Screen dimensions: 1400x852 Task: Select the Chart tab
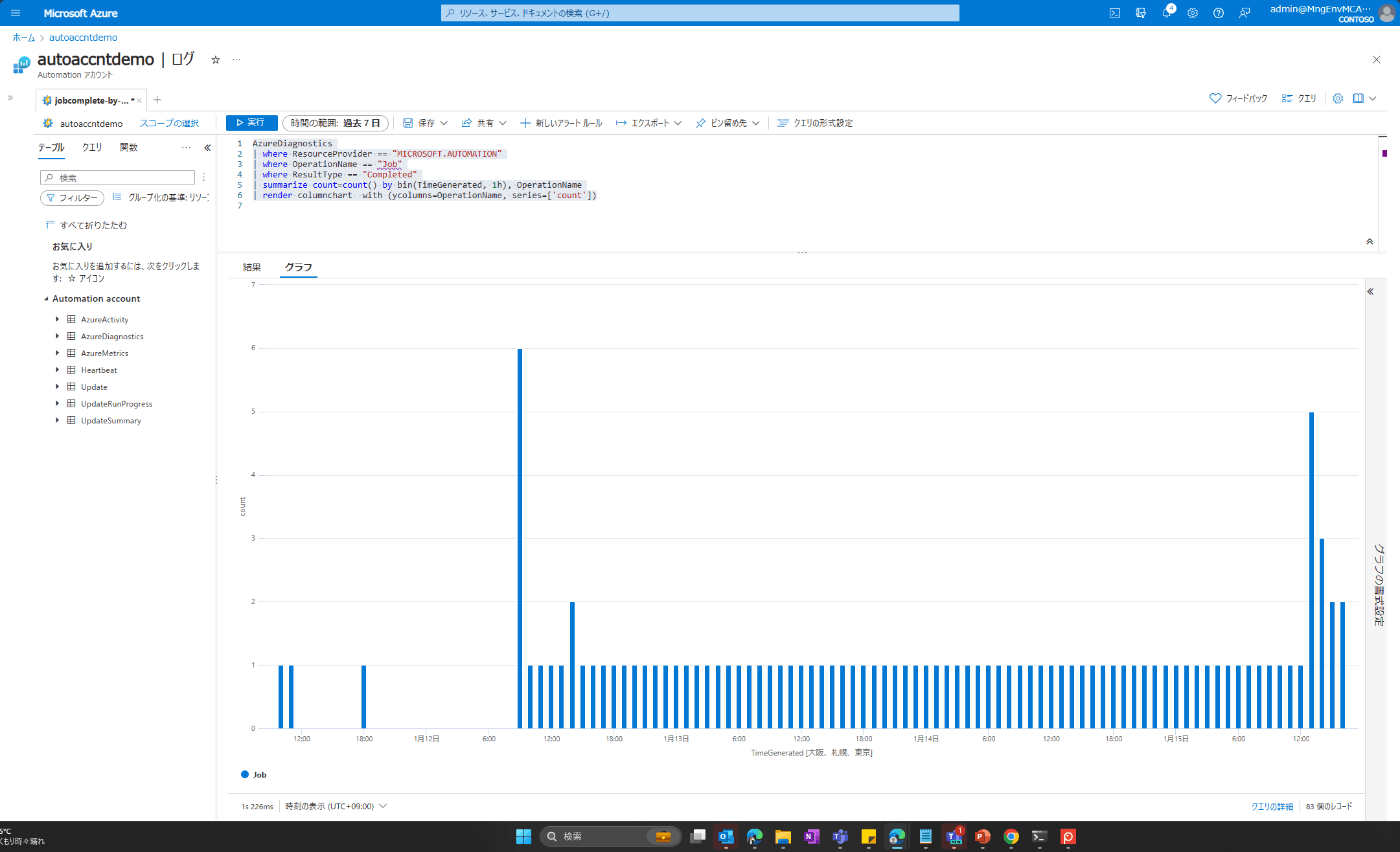[298, 267]
